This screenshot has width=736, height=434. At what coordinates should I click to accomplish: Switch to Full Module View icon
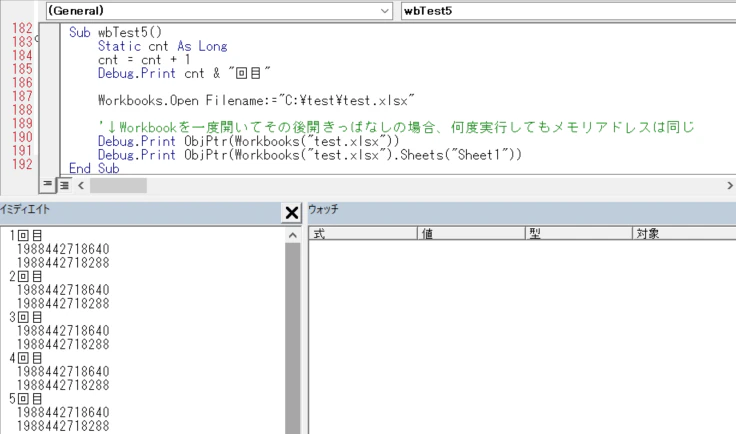(x=64, y=185)
